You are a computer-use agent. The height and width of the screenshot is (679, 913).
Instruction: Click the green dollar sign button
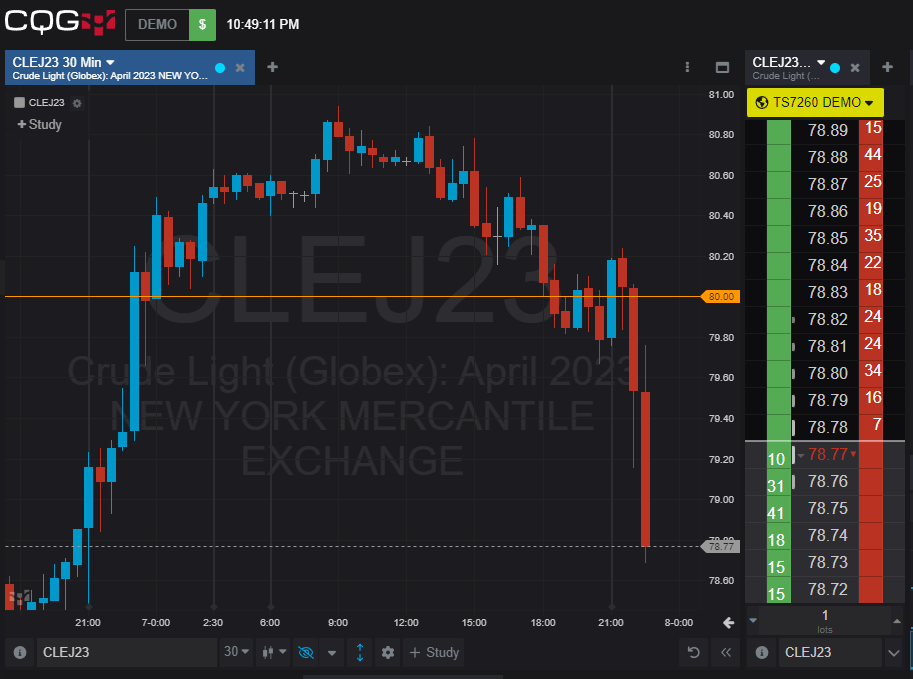point(202,24)
